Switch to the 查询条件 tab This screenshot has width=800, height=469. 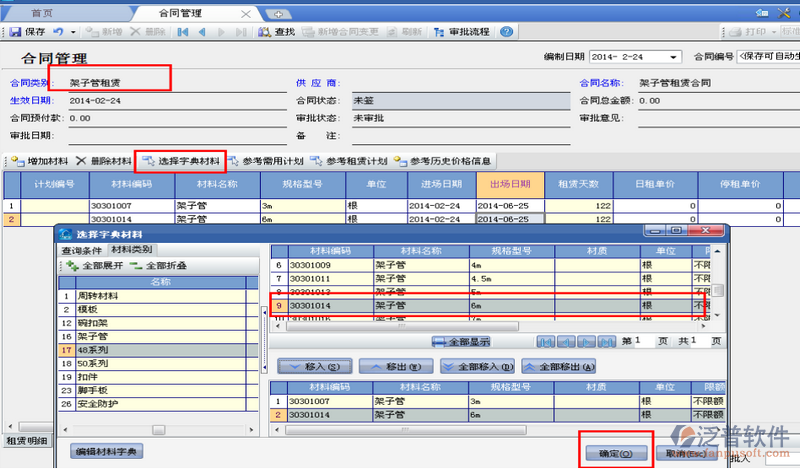point(80,249)
